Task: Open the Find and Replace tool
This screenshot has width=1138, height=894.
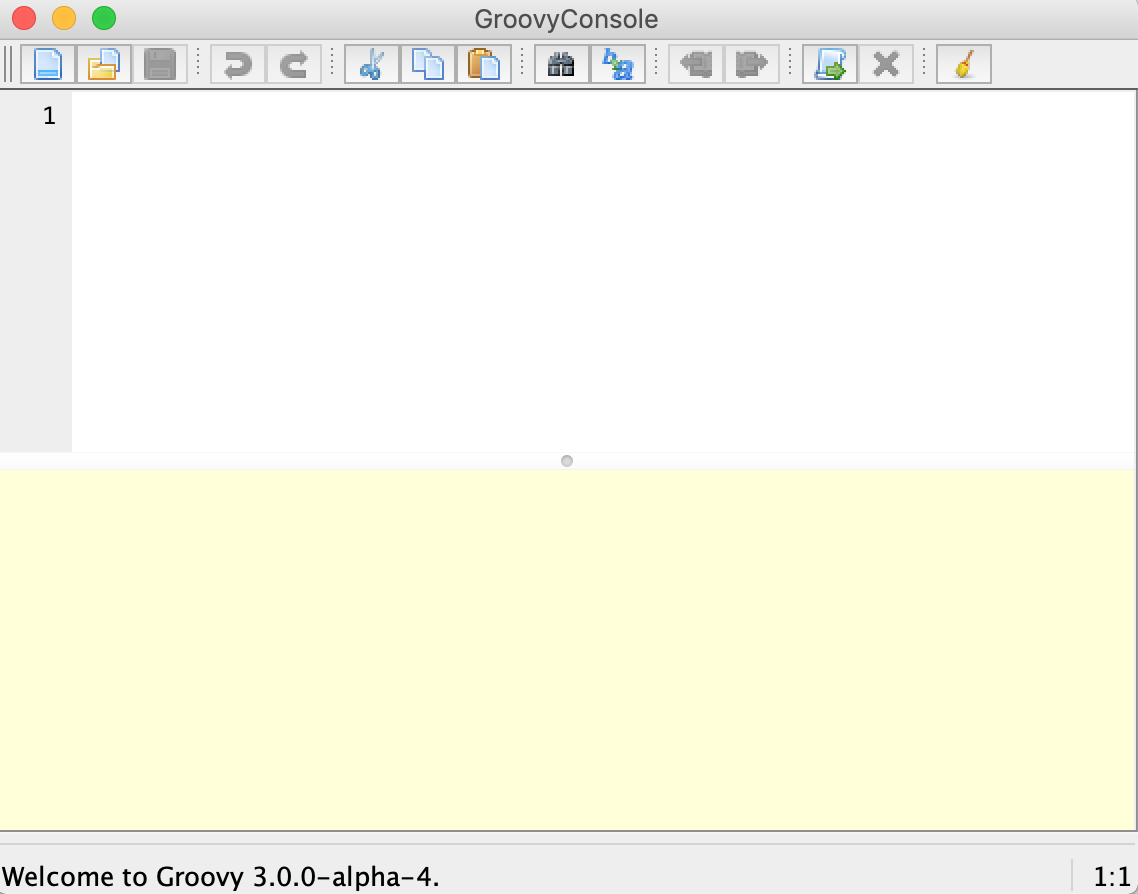Action: (618, 64)
